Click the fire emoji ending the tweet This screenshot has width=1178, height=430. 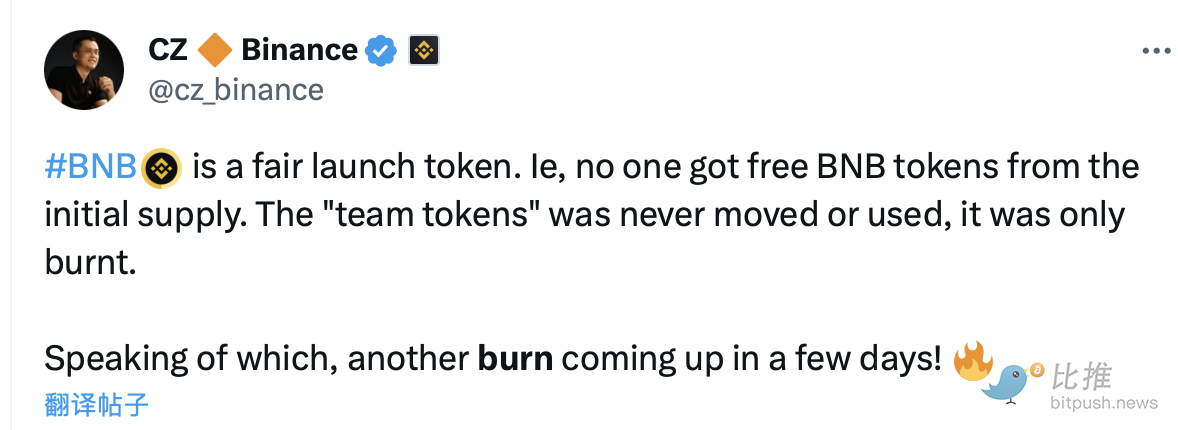[x=971, y=360]
